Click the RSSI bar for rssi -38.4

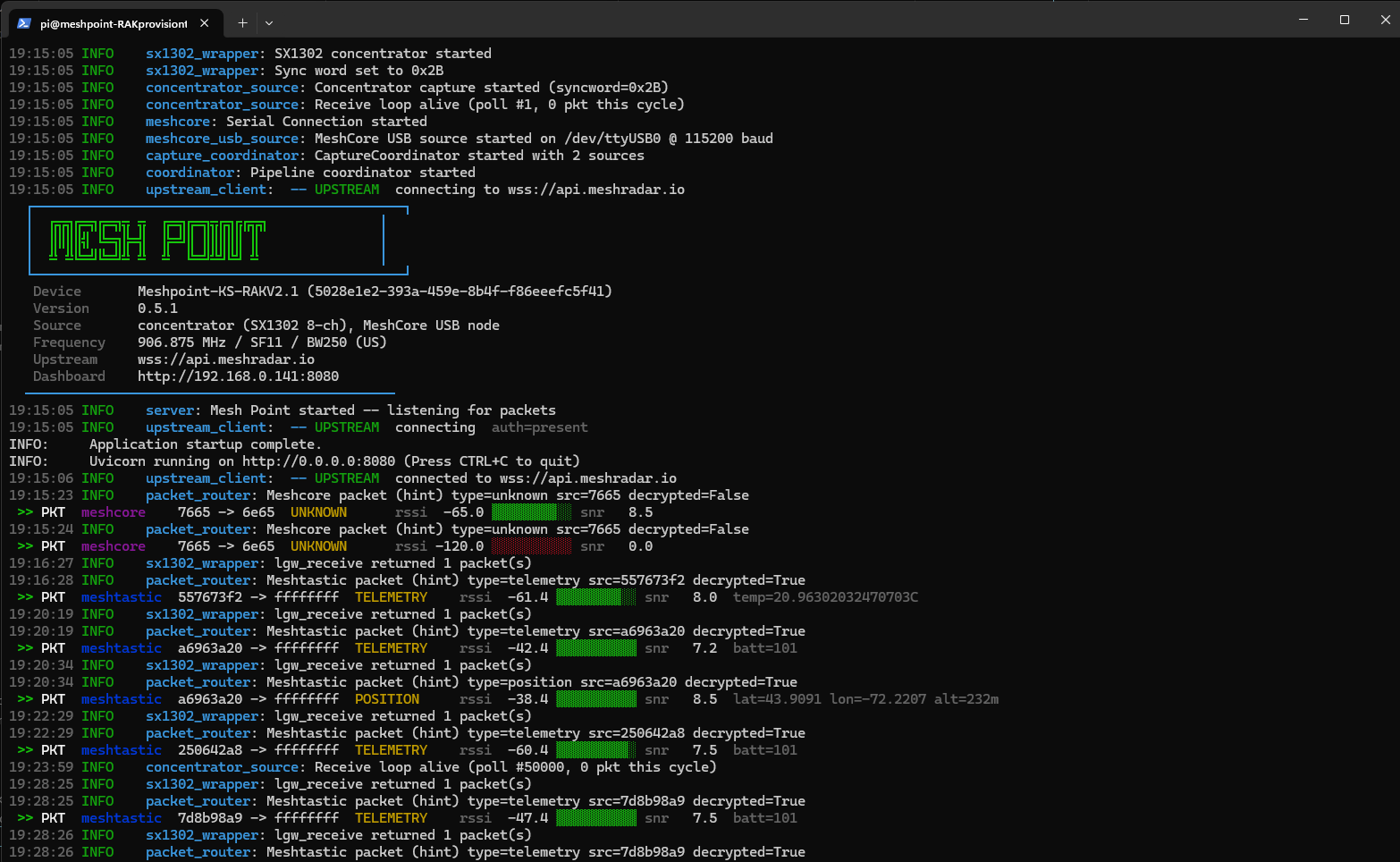pyautogui.click(x=596, y=699)
